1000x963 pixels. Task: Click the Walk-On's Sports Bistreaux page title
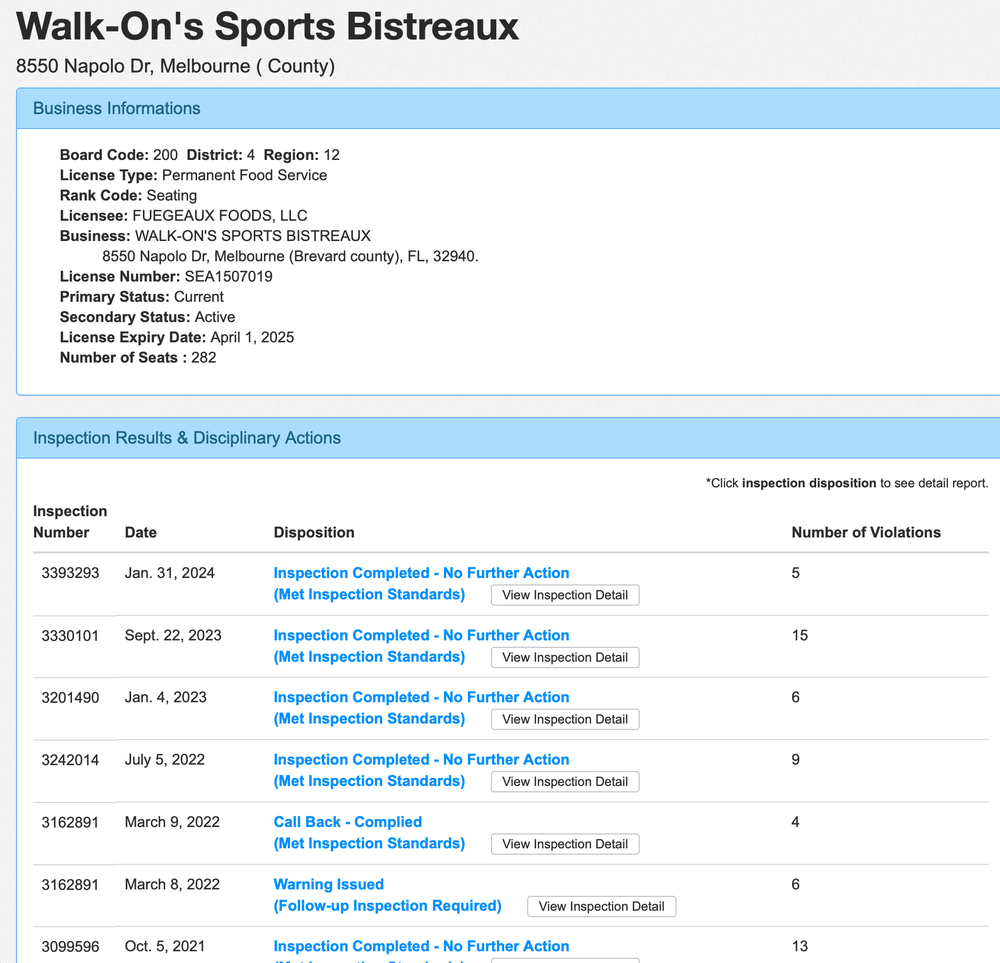click(x=268, y=26)
